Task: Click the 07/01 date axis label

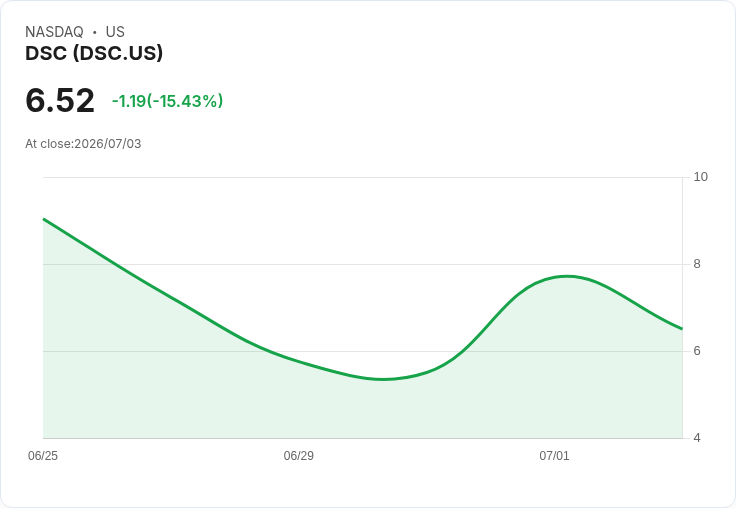Action: (554, 456)
